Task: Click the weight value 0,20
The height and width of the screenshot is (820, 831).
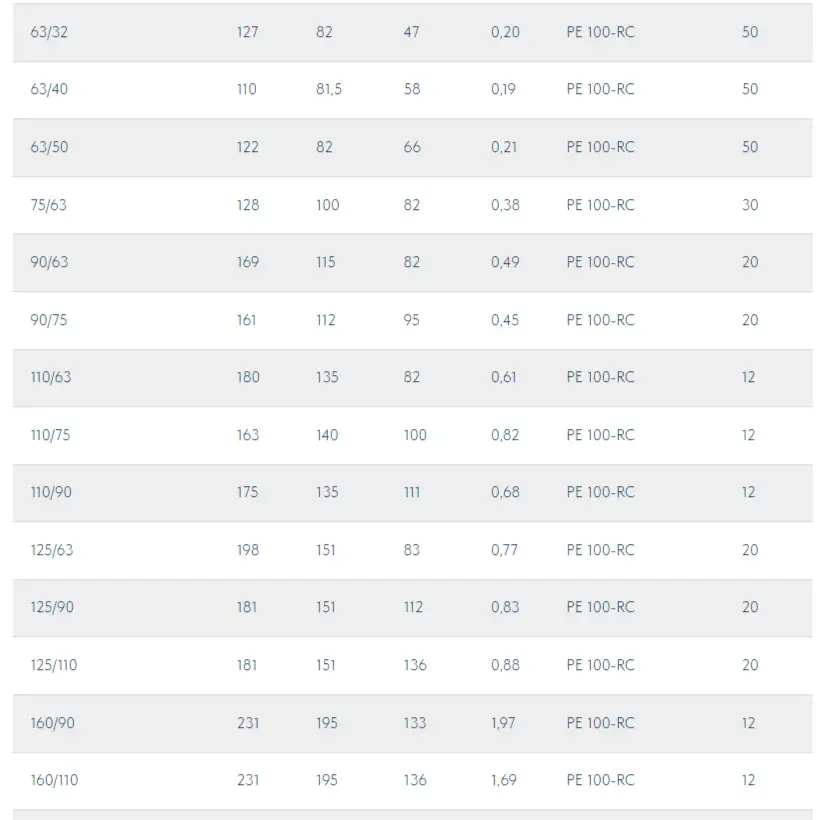Action: coord(505,32)
